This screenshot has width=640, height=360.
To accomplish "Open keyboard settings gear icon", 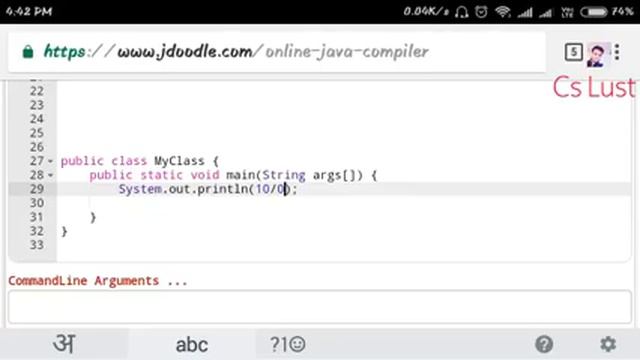I will pos(608,344).
